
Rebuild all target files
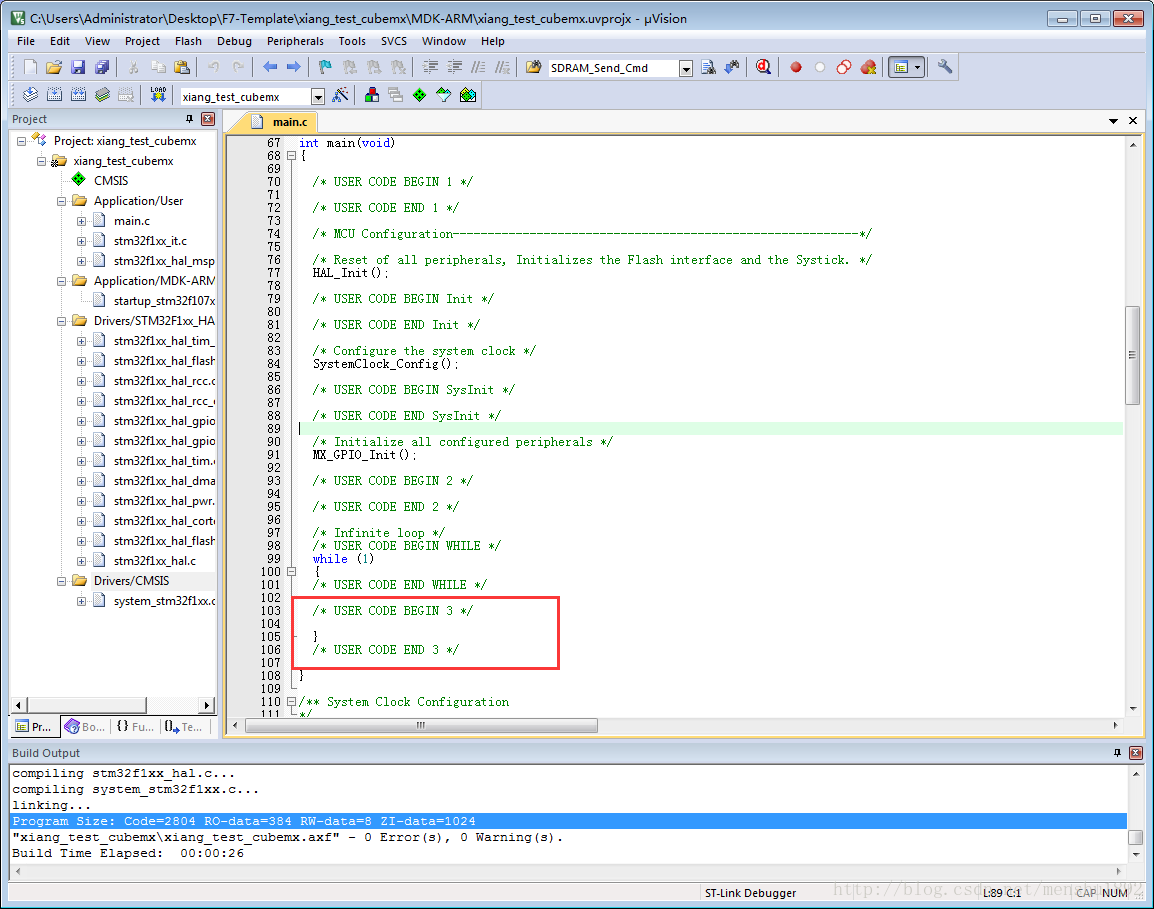(x=78, y=94)
